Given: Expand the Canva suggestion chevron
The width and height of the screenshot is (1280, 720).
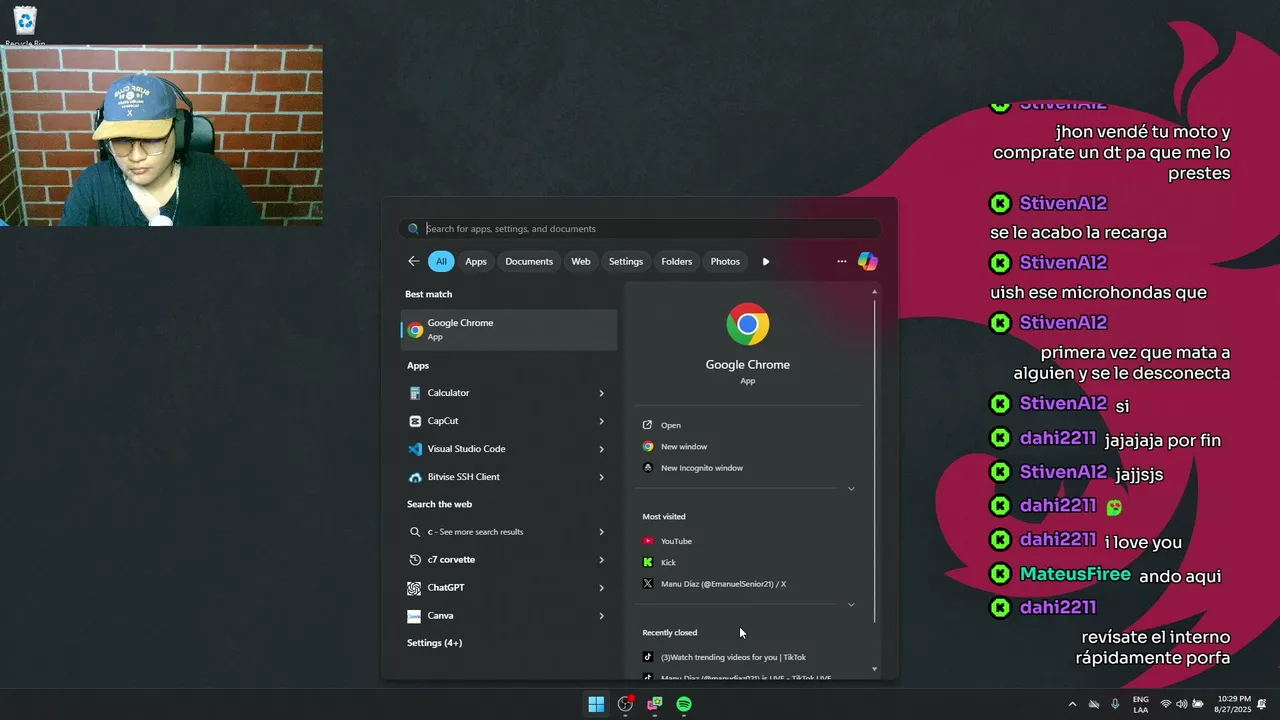Looking at the screenshot, I should 602,616.
